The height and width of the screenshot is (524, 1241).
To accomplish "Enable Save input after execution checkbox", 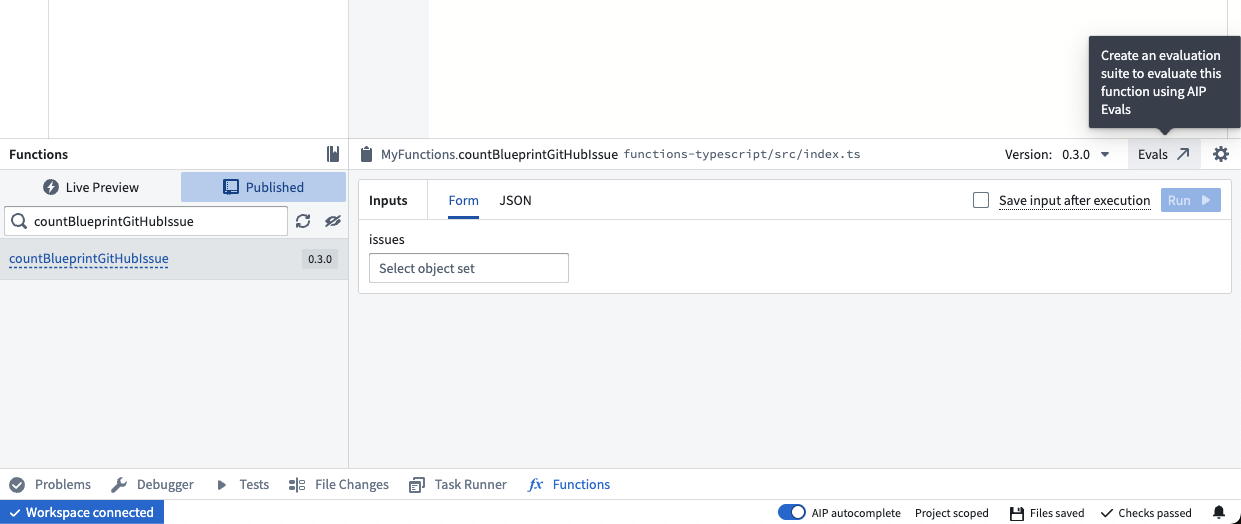I will coord(981,200).
